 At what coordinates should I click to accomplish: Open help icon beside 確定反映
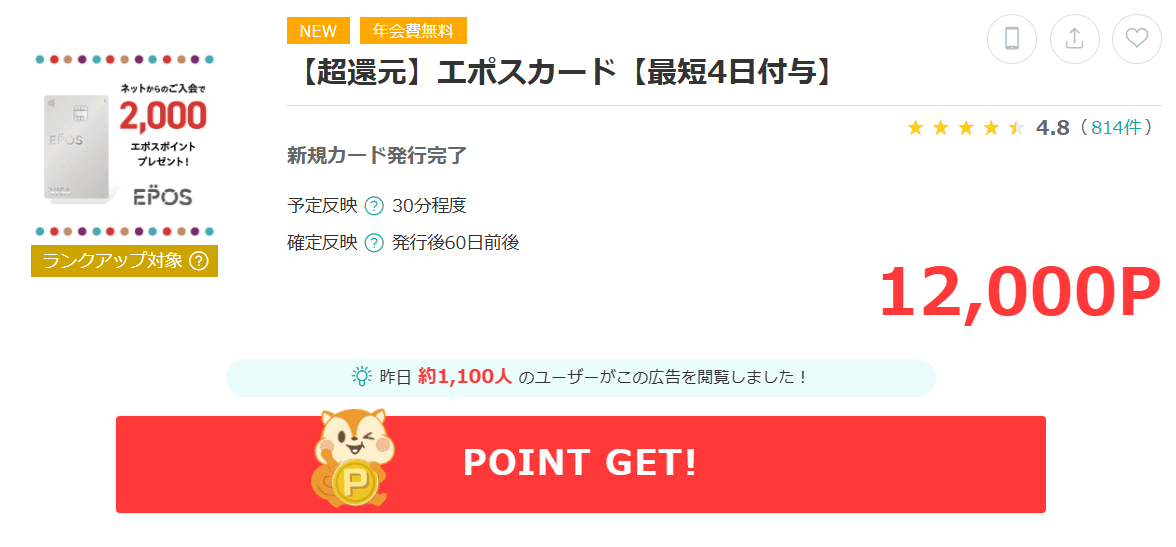(x=374, y=243)
